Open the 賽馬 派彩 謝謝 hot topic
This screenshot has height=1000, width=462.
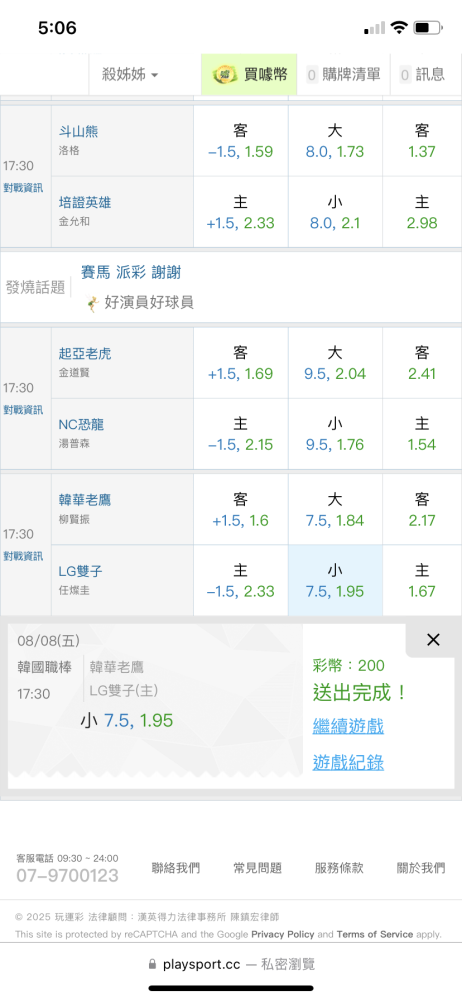coord(131,272)
